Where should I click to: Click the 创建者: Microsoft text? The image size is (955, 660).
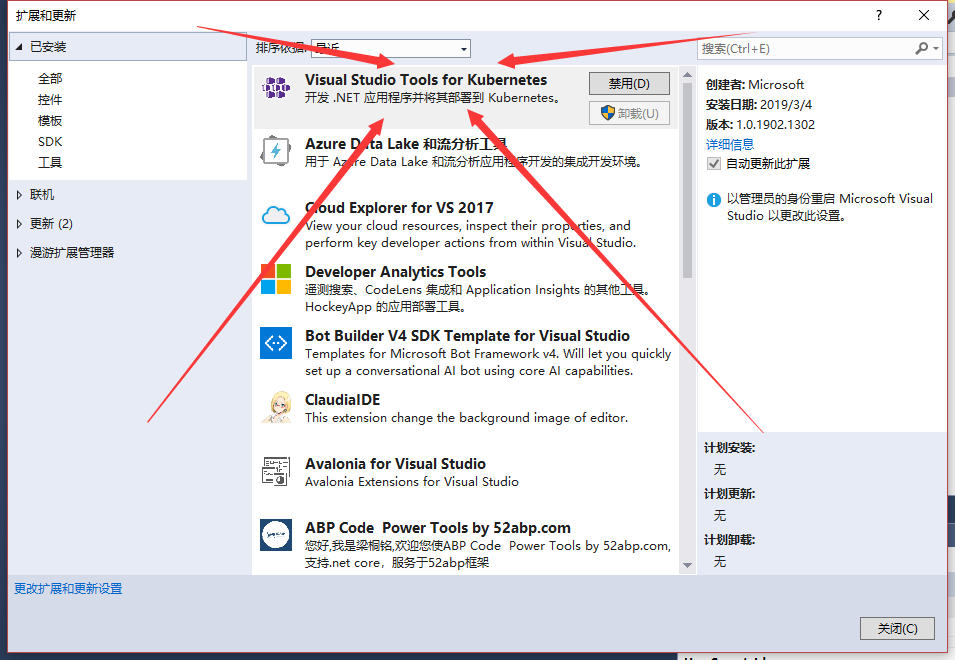[x=755, y=85]
